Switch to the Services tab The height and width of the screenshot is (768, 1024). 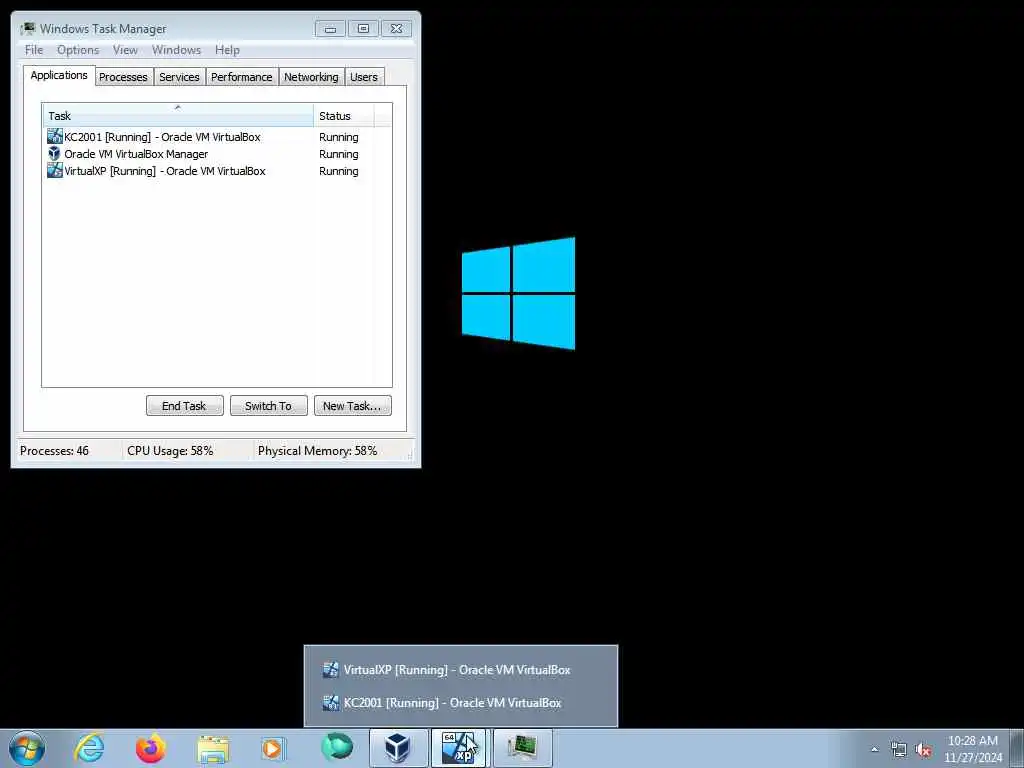coord(179,77)
